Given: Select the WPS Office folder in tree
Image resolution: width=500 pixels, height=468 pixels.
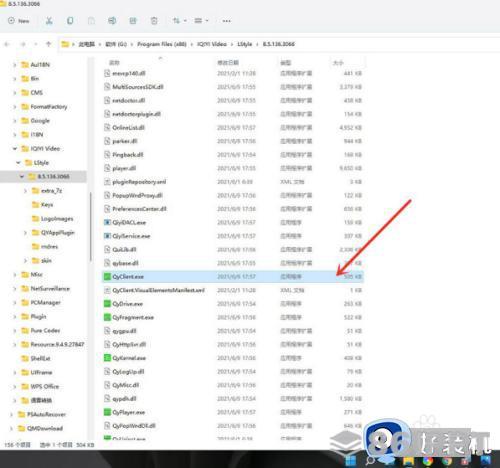Looking at the screenshot, I should coord(40,386).
